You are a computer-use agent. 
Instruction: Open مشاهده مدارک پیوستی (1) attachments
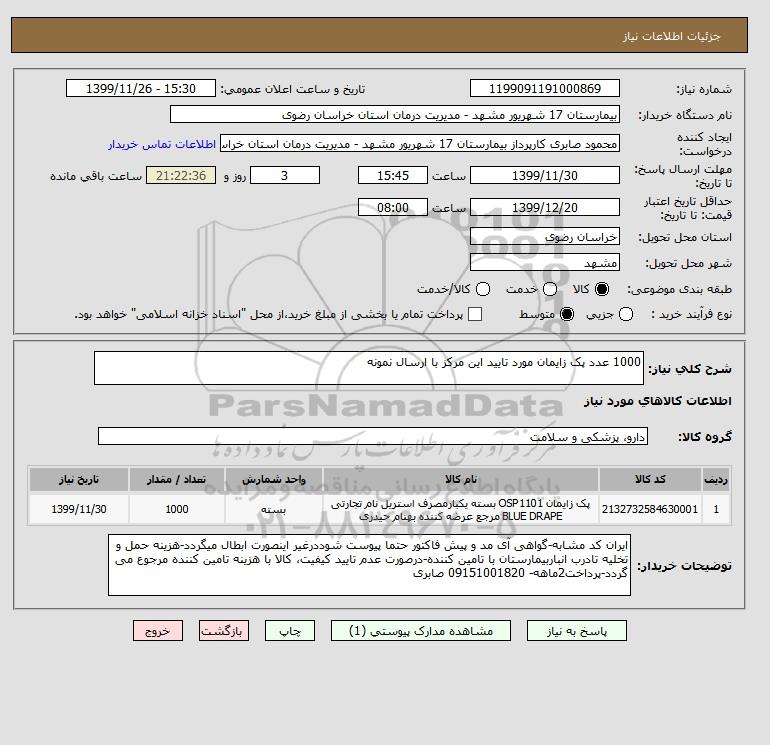[421, 631]
